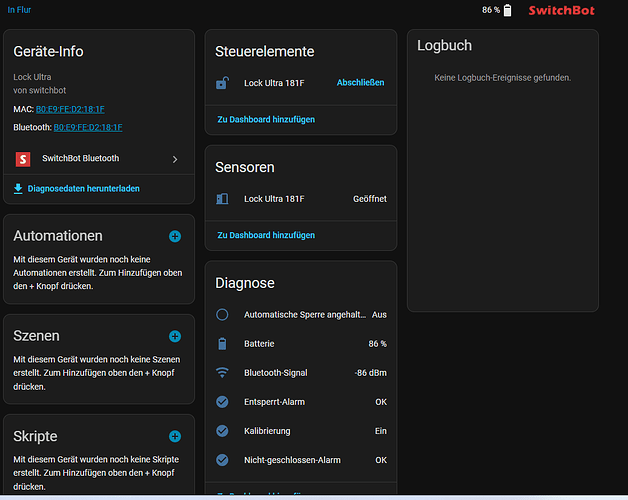Open the Bluetooth address link B0:E9:FE:D2:18:1F
628x500 pixels.
click(88, 127)
